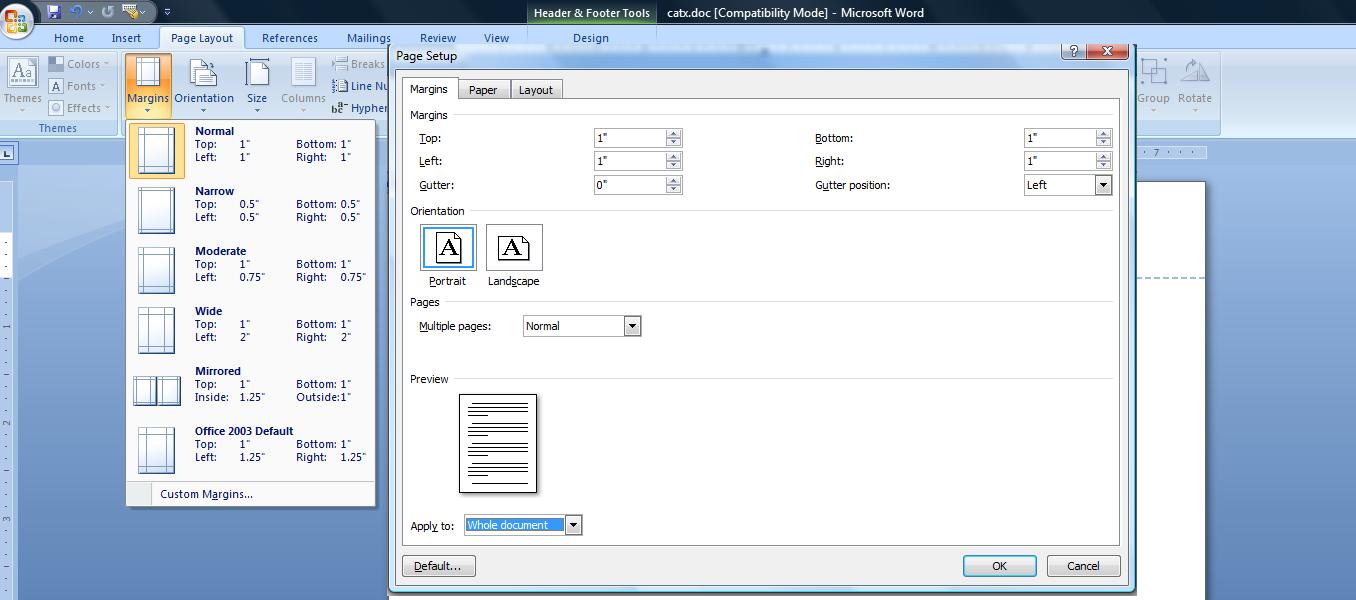Image resolution: width=1356 pixels, height=600 pixels.
Task: Select the Mirrored margins preset
Action: click(251, 390)
